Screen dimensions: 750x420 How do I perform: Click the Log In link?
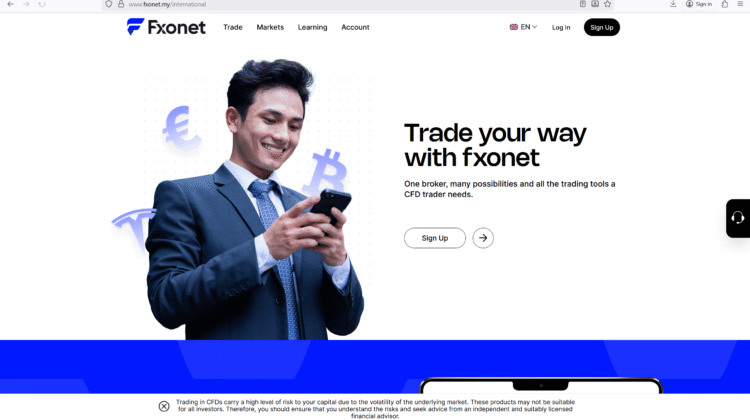pyautogui.click(x=561, y=27)
